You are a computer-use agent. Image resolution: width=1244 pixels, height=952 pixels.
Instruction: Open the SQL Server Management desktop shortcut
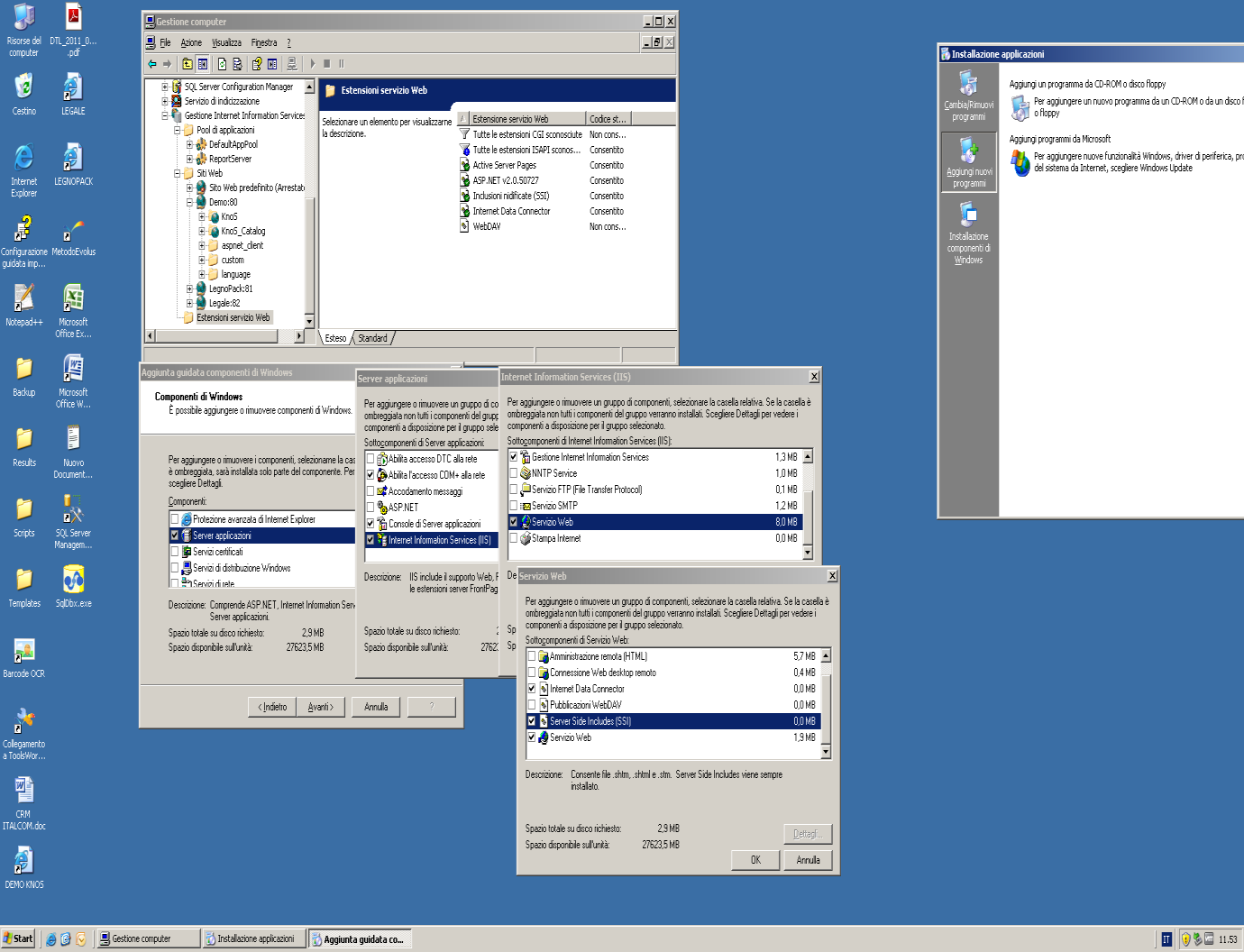(x=73, y=522)
